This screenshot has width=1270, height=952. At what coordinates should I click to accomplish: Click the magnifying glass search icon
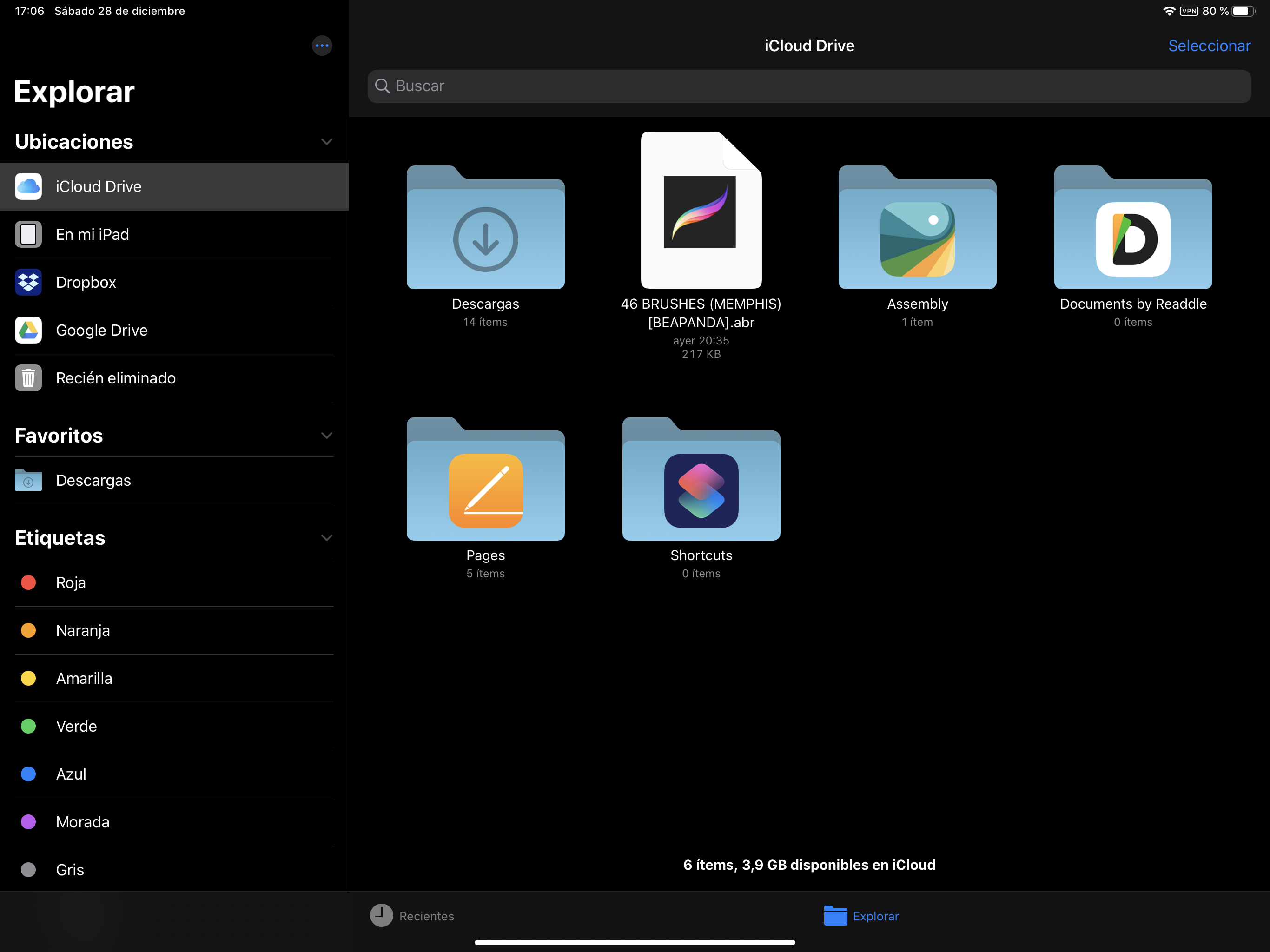(x=383, y=86)
